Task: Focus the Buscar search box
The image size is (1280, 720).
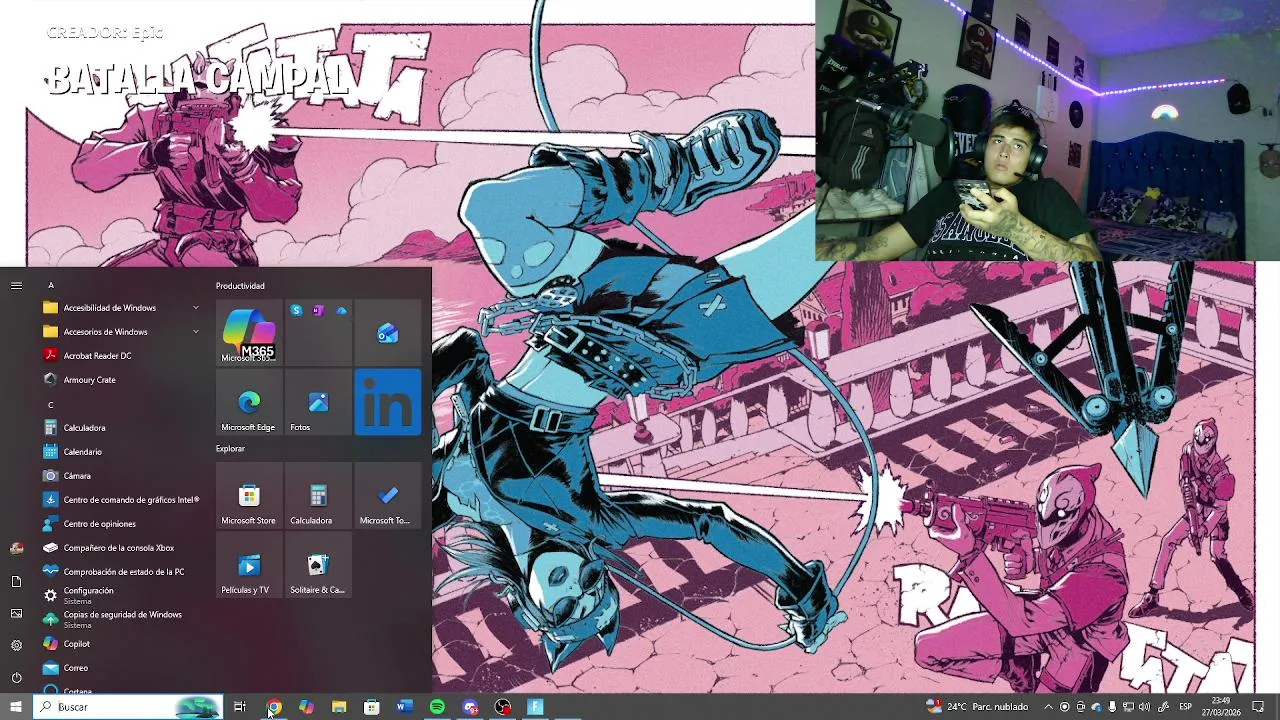Action: (128, 707)
